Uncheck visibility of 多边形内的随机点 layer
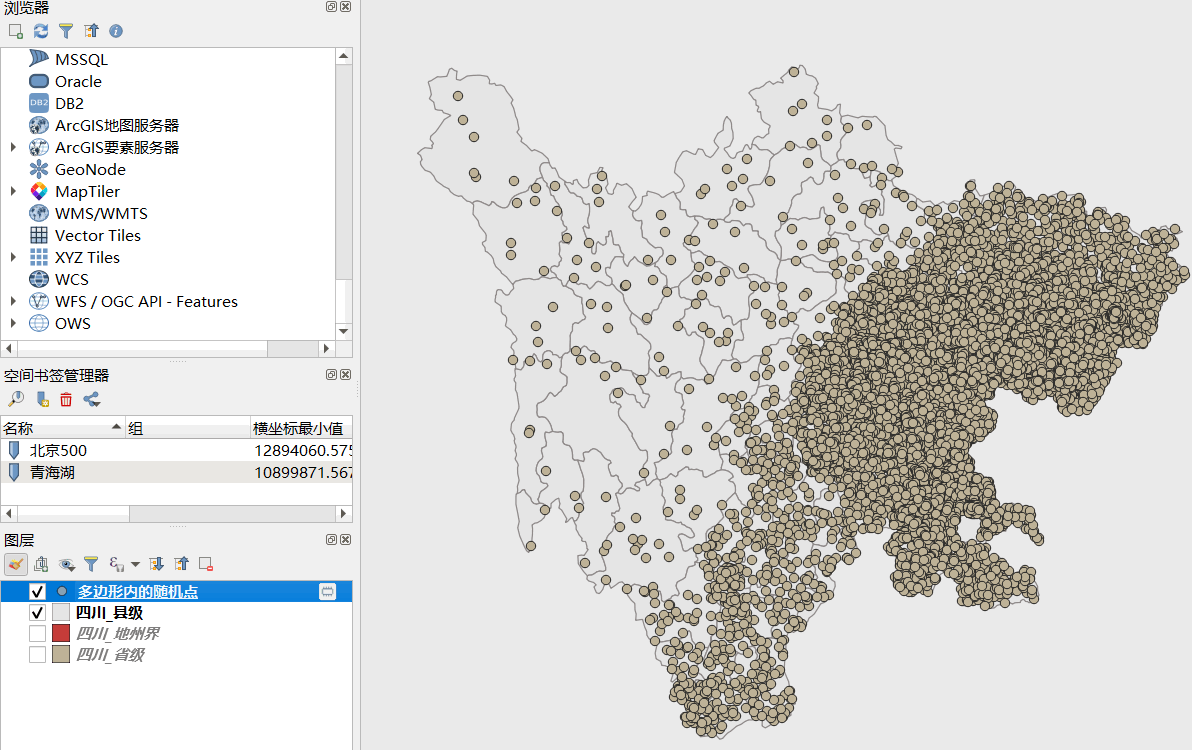This screenshot has width=1192, height=750. tap(37, 591)
